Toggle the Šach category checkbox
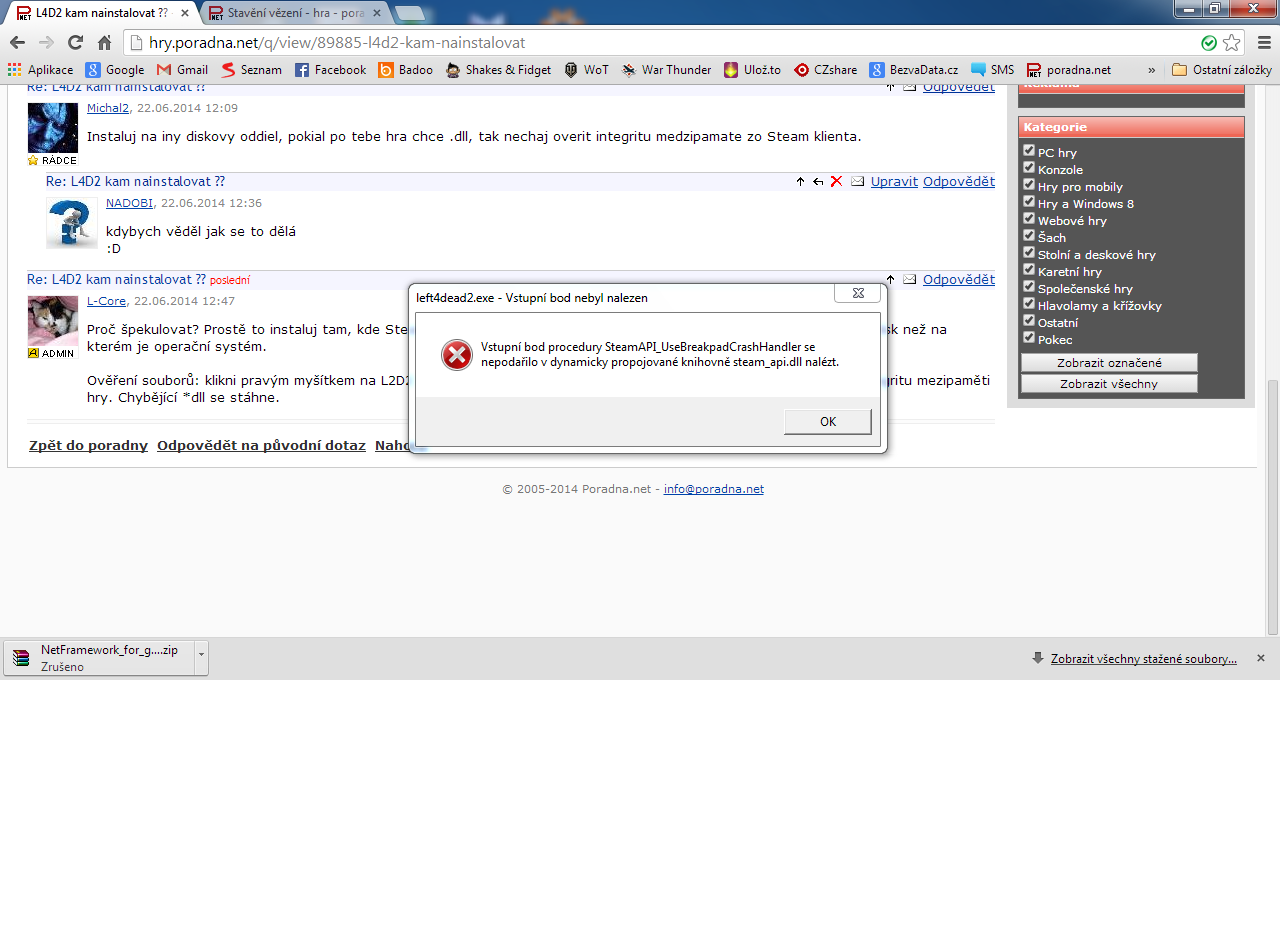 point(1029,236)
